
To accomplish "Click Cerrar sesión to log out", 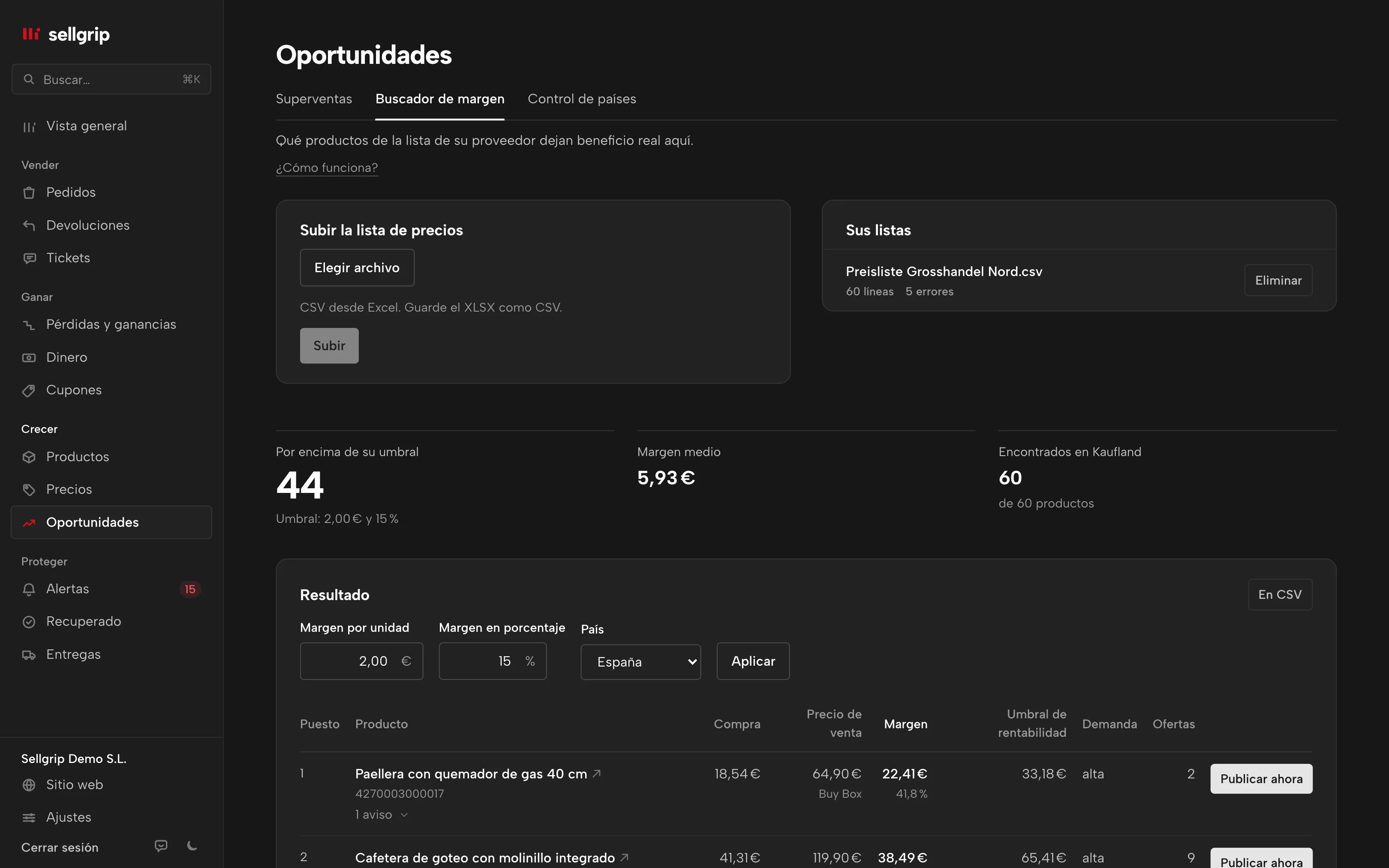I will (x=60, y=847).
